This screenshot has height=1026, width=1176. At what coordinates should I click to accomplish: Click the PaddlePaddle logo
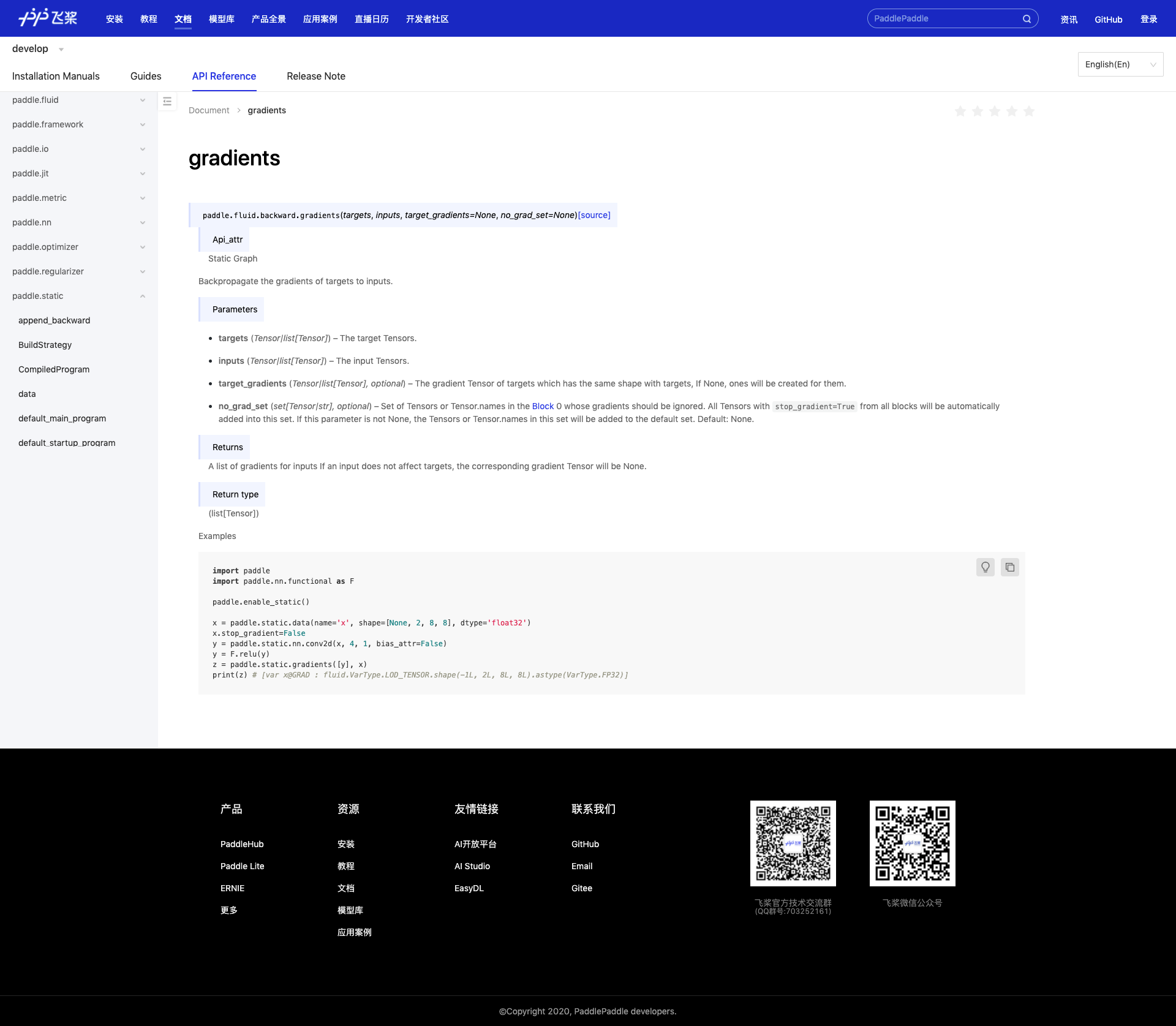click(48, 18)
